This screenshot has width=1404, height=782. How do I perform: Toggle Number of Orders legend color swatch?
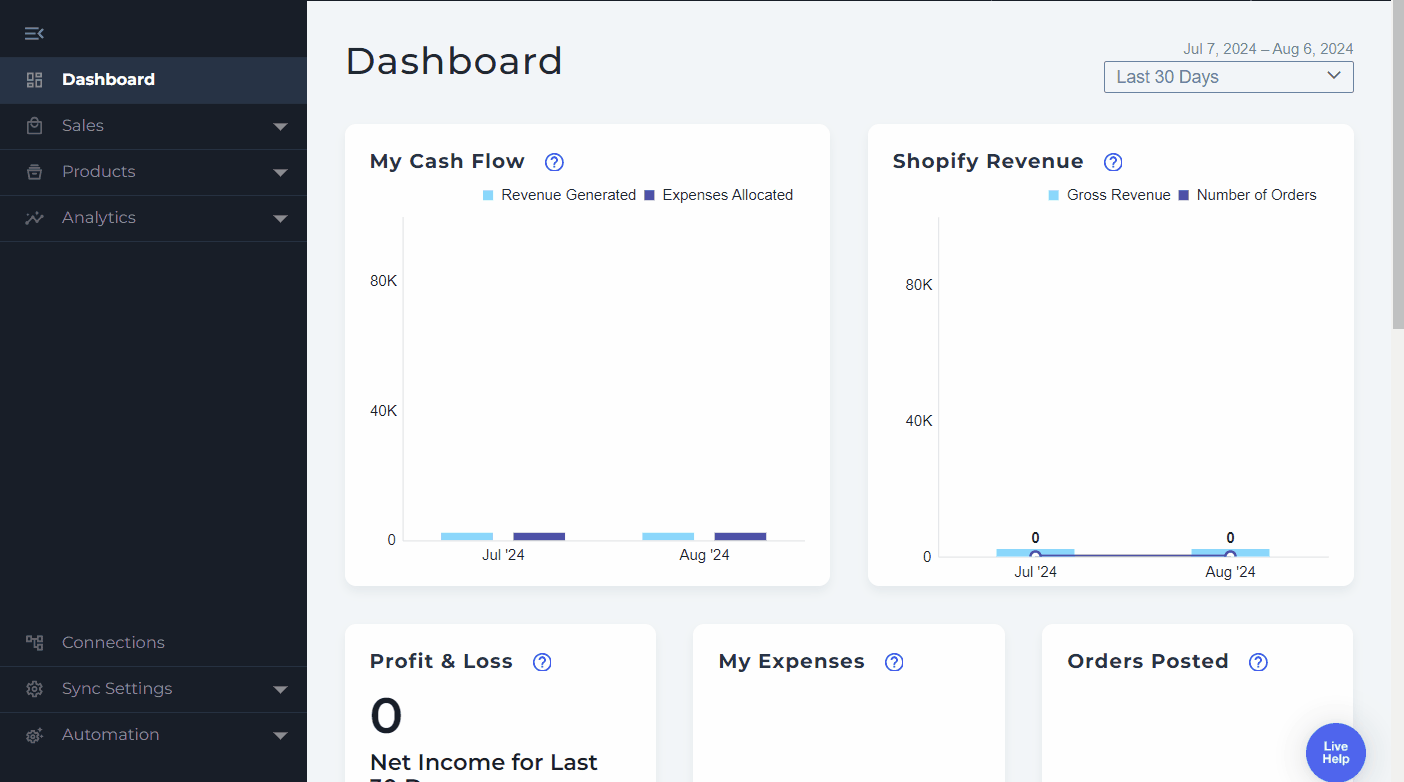point(1184,195)
